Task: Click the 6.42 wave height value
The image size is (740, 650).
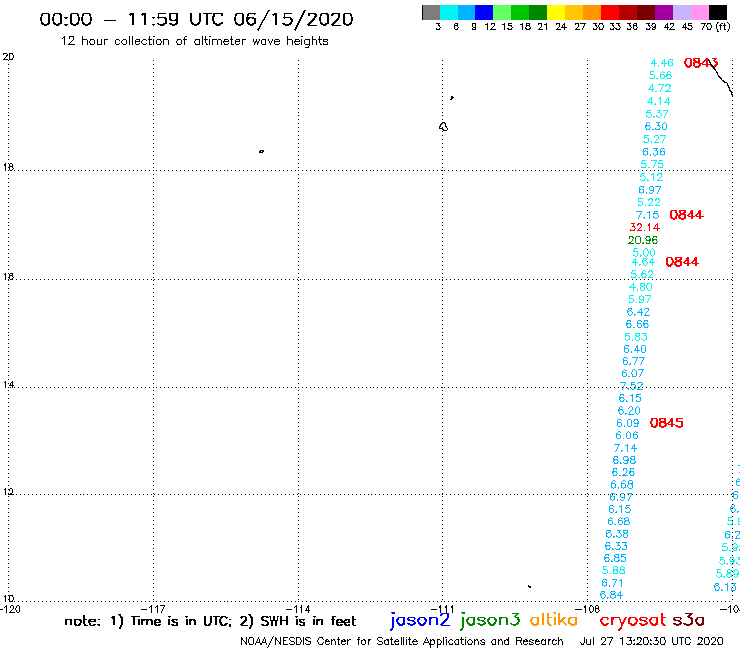Action: click(x=638, y=312)
